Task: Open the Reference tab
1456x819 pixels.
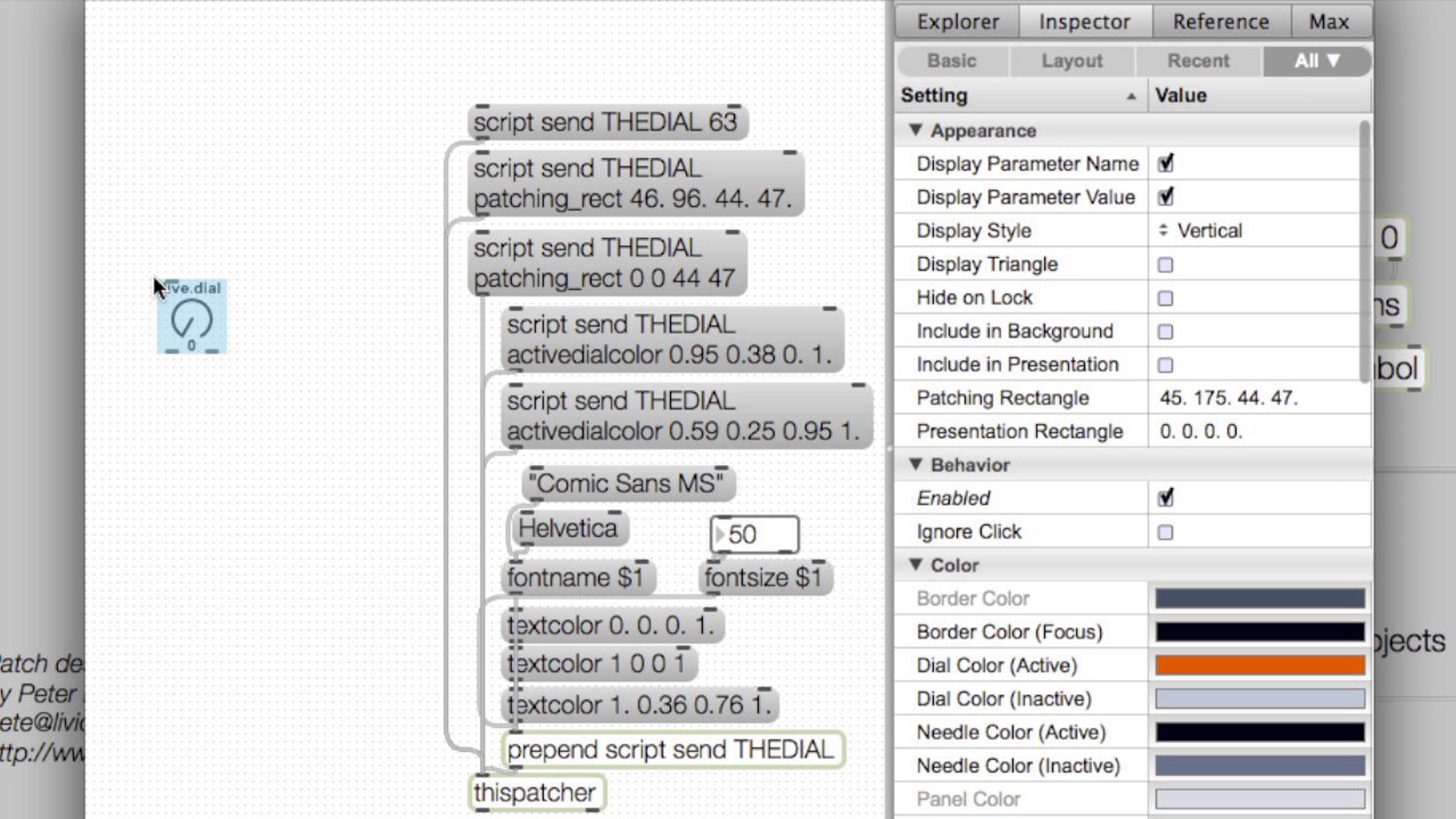Action: [1221, 22]
